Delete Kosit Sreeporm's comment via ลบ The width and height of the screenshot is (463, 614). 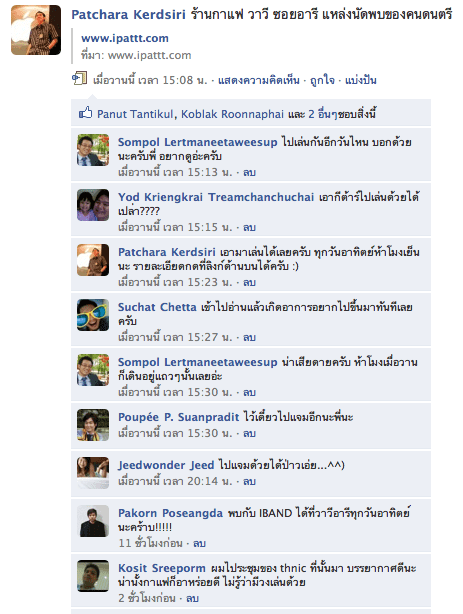coord(192,598)
